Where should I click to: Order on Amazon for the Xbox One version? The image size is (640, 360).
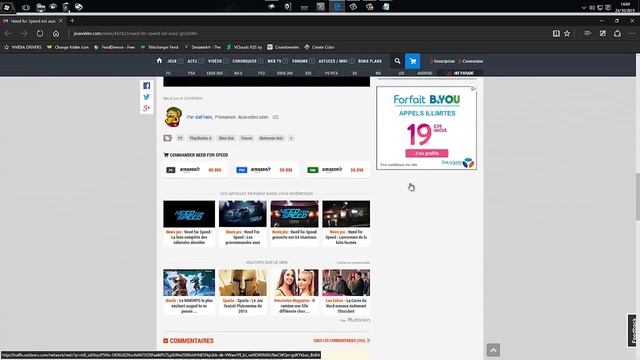point(337,170)
